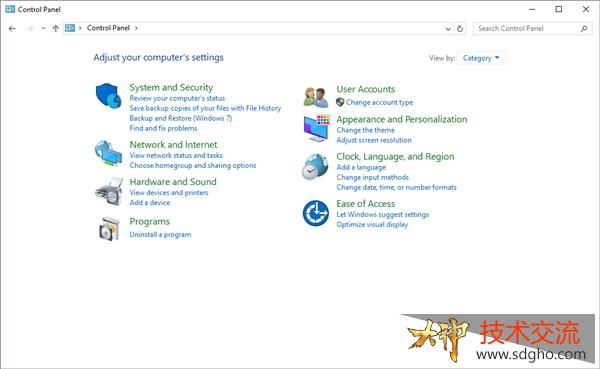Click the Control Panel icon in address bar
Viewport: 600px width, 369px height.
click(x=70, y=28)
